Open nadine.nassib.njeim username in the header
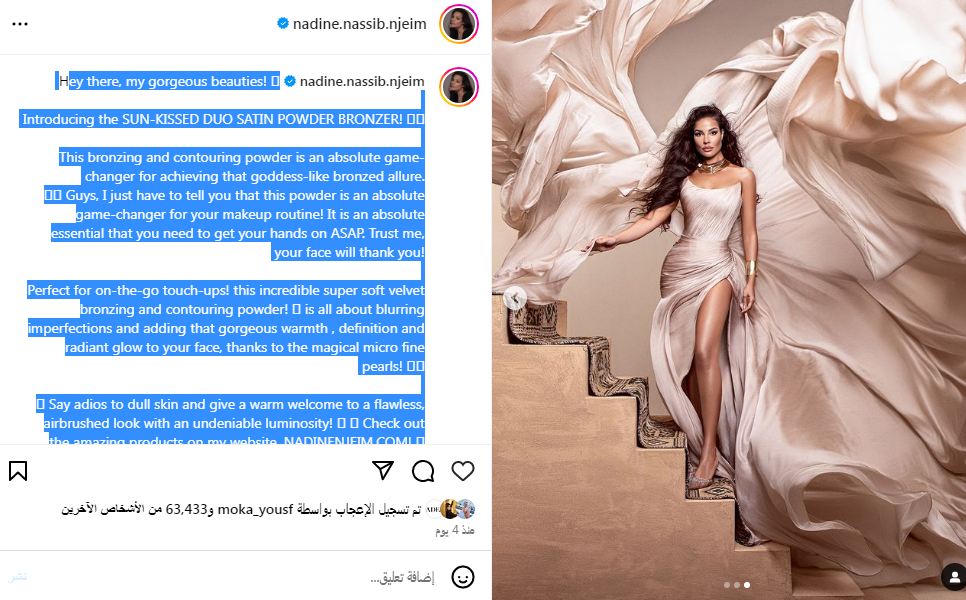This screenshot has height=600, width=966. [359, 24]
